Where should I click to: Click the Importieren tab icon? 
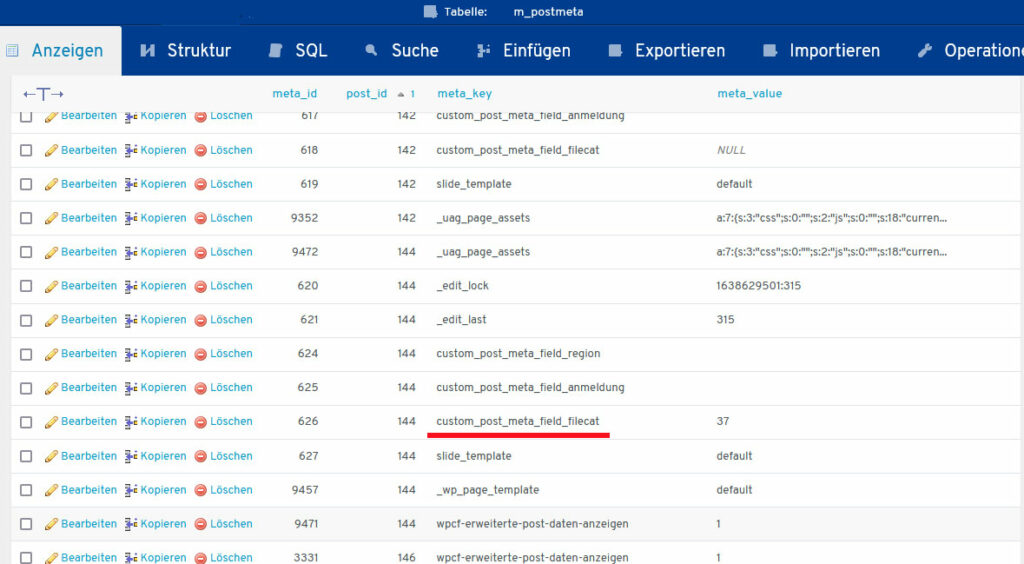point(770,50)
